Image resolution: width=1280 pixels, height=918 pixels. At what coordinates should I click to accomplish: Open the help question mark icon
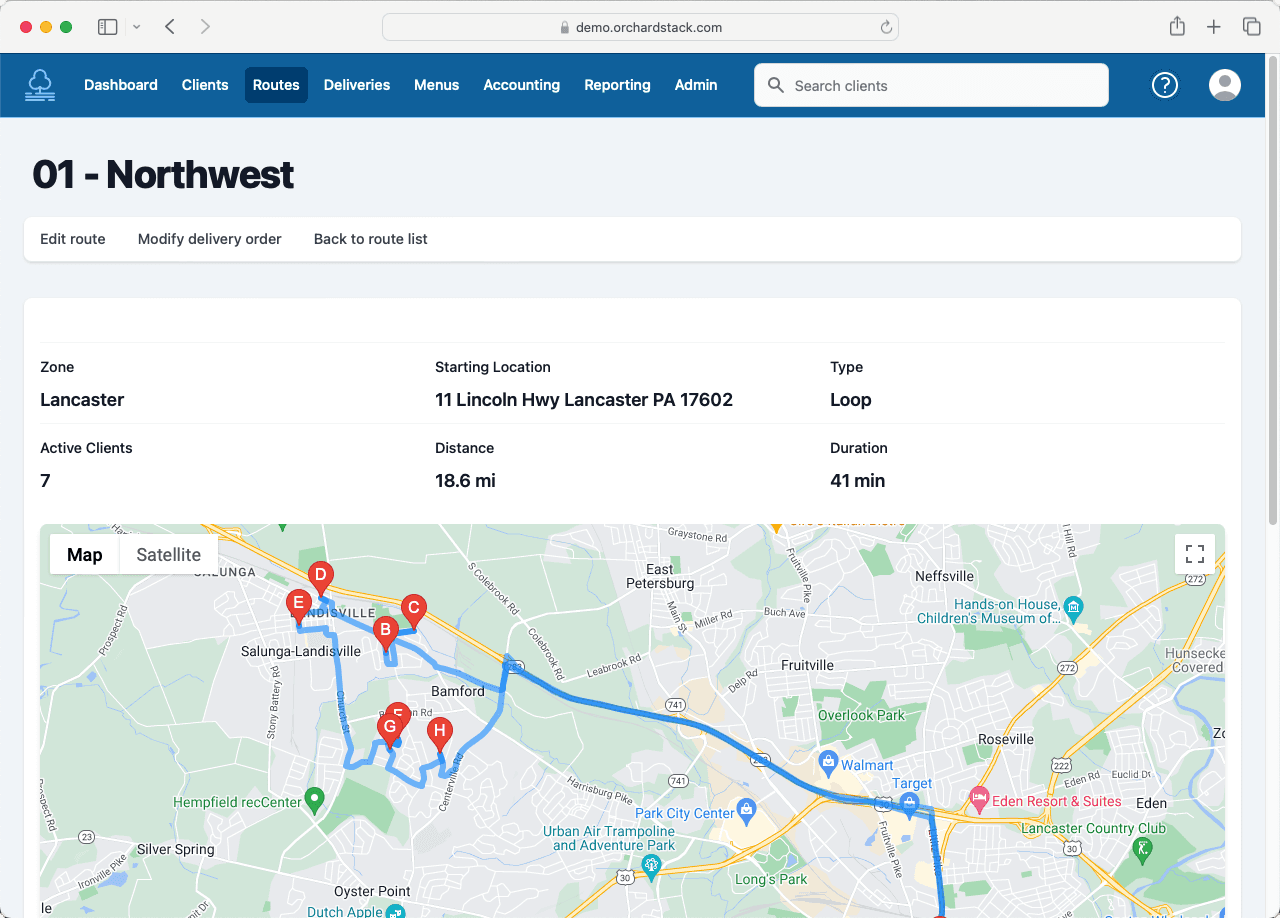(x=1165, y=85)
